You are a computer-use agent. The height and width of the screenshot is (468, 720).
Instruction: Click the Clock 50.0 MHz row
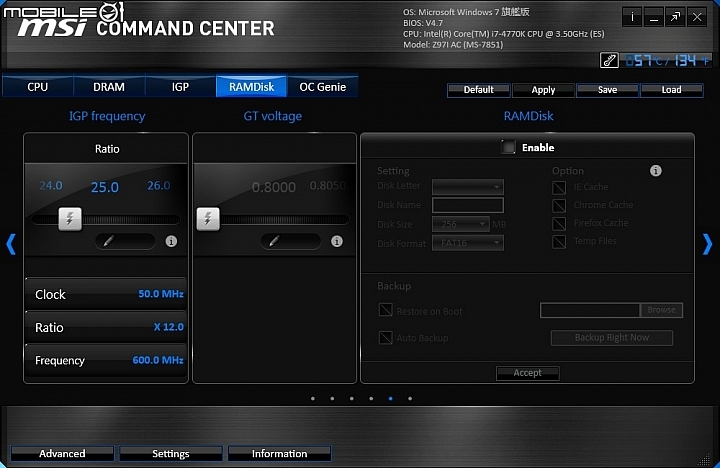tap(106, 294)
